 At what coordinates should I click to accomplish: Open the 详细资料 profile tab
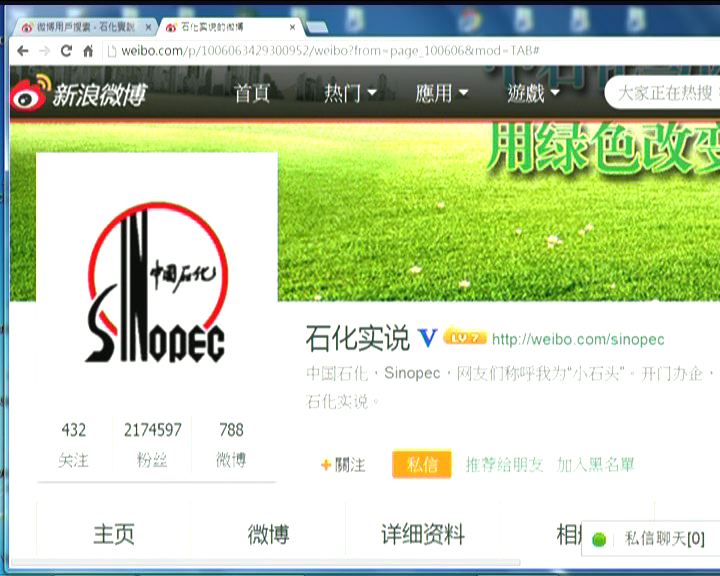[423, 534]
